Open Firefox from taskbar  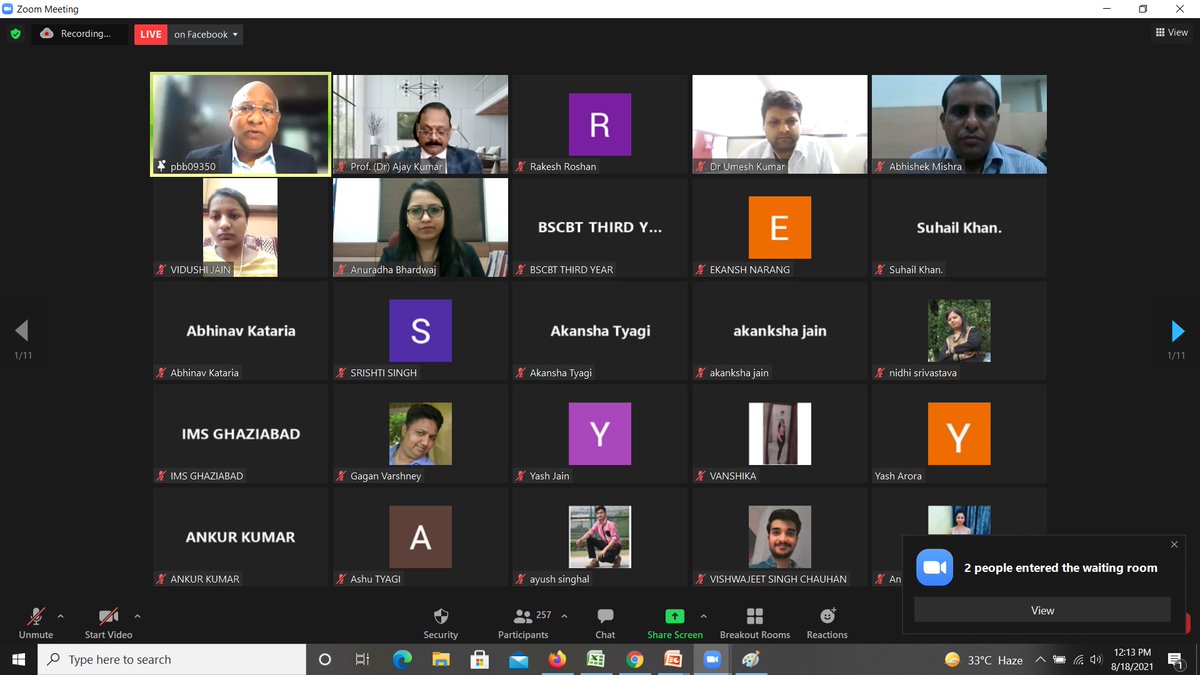(x=557, y=659)
